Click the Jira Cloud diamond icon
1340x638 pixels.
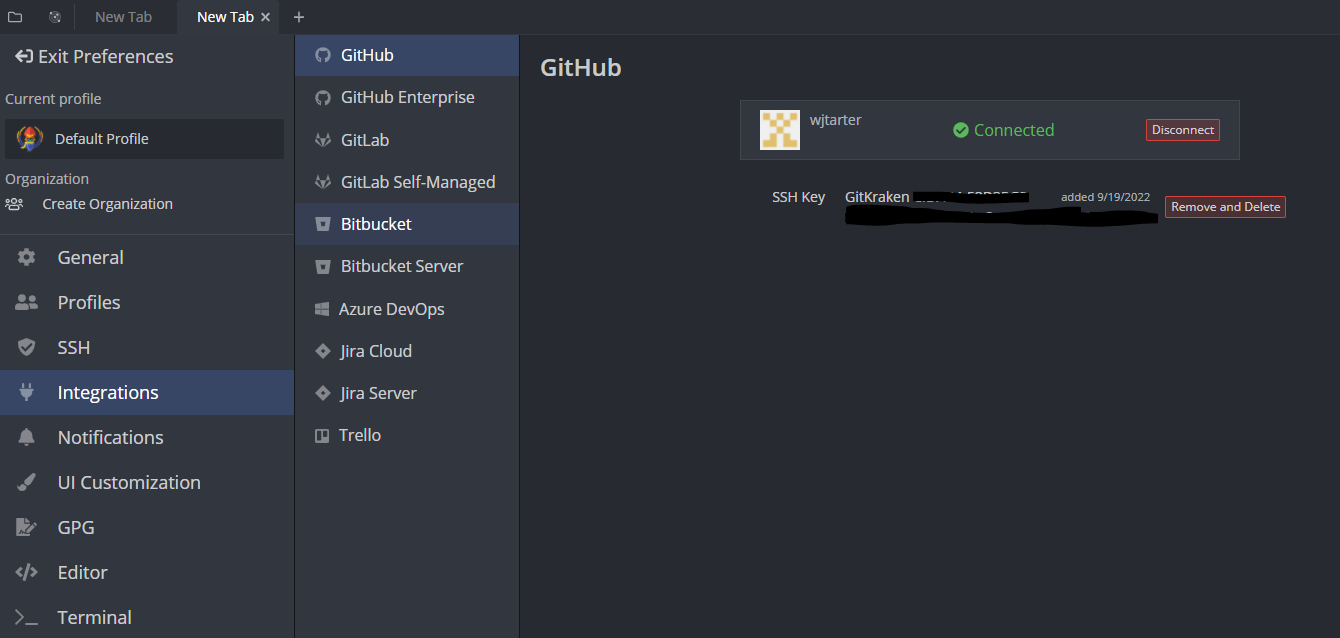coord(322,351)
